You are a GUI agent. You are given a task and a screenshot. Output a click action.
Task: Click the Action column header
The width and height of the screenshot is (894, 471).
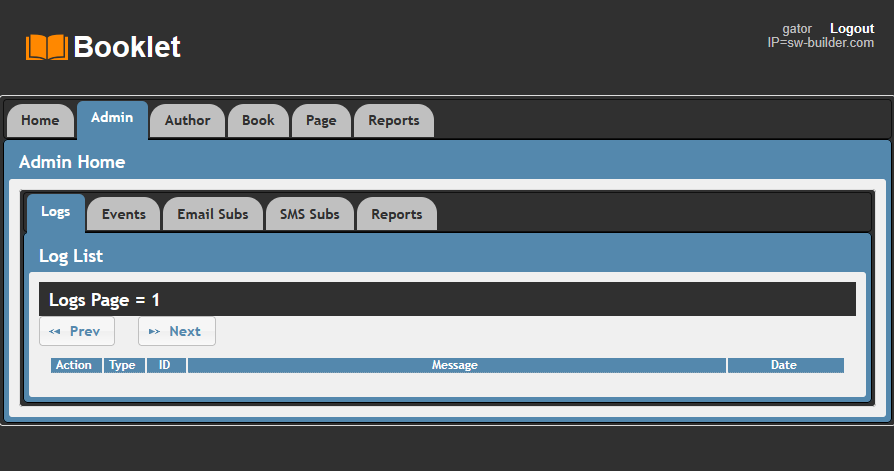pos(76,365)
